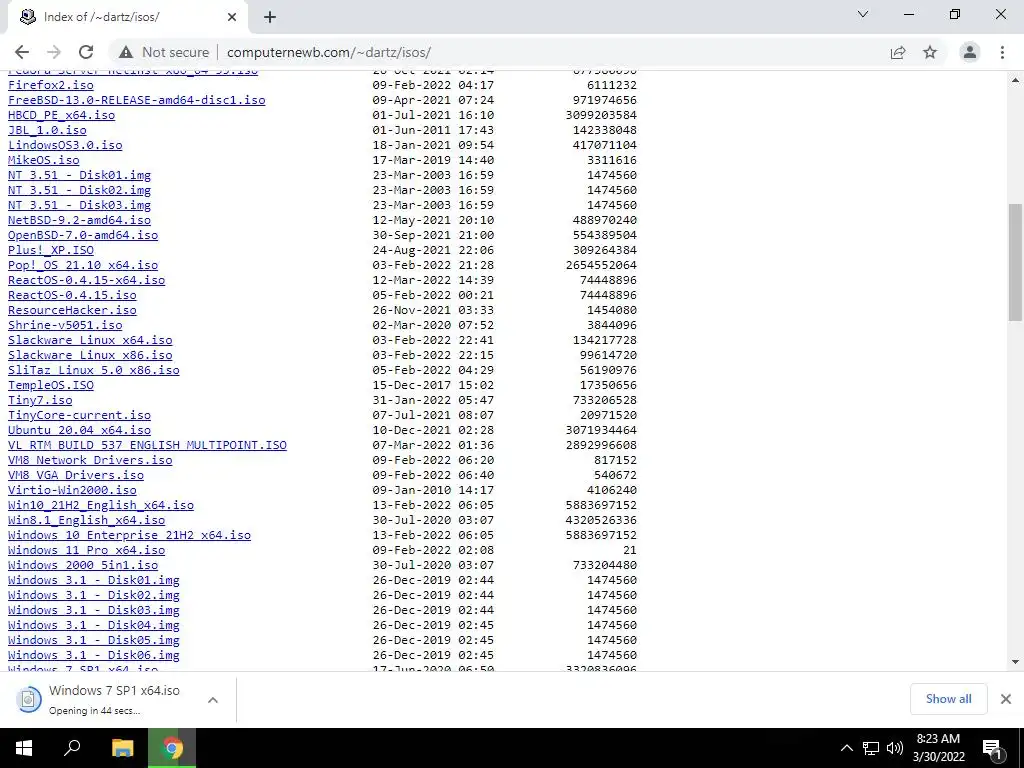The image size is (1024, 768).
Task: Click the Not secure warning icon
Action: click(126, 52)
